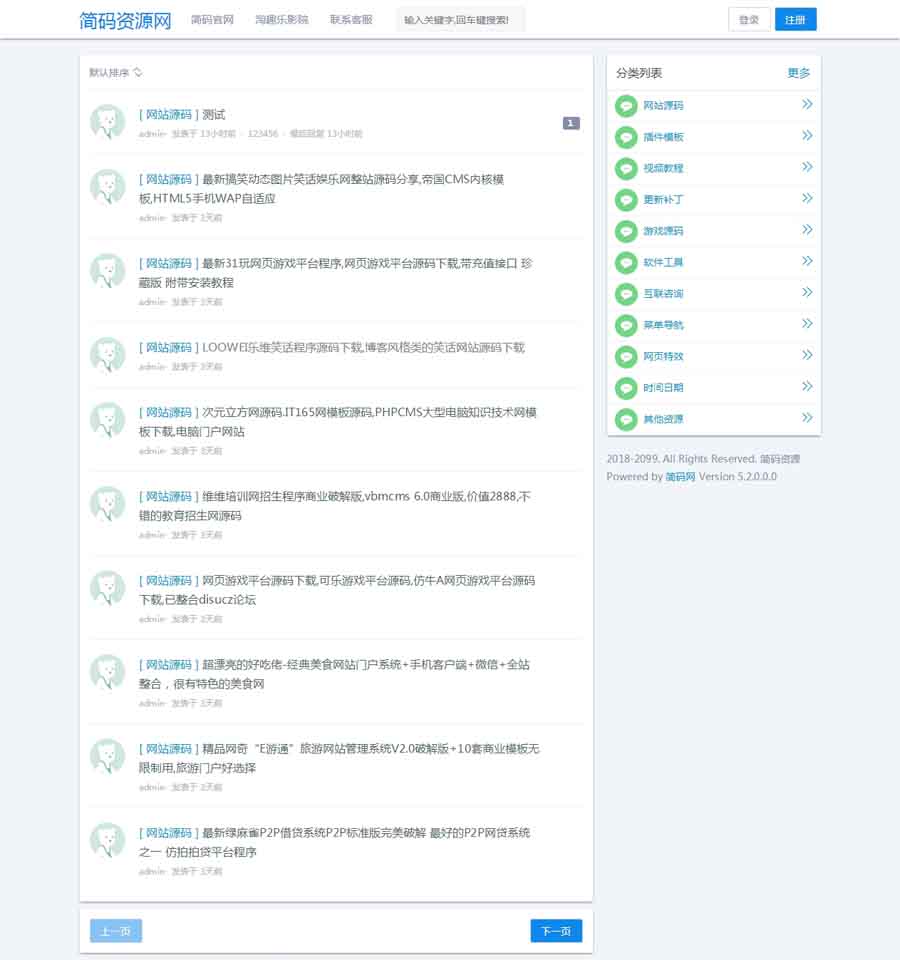Click the green icon beside 游戏源码
900x960 pixels.
click(626, 231)
